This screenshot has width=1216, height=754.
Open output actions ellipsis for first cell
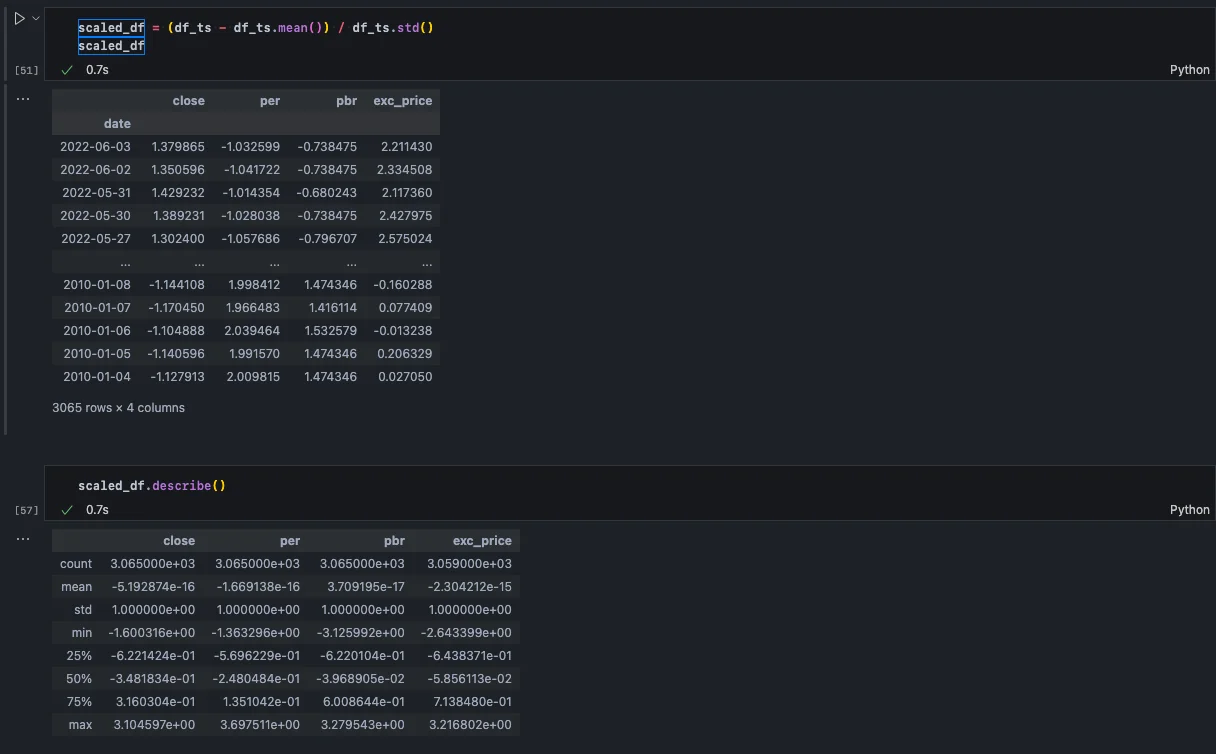[x=23, y=99]
